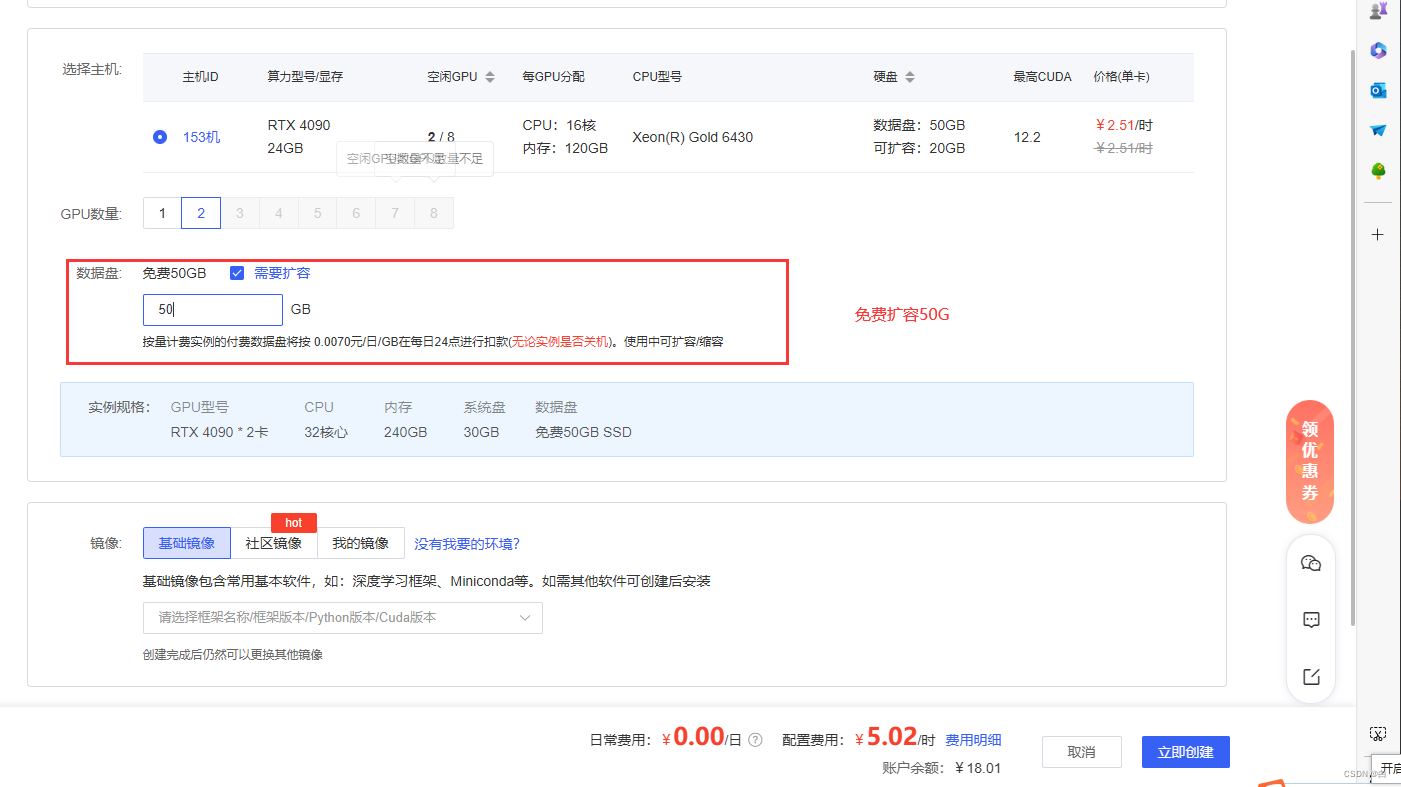Open the WeChat contact icon

pos(1311,564)
